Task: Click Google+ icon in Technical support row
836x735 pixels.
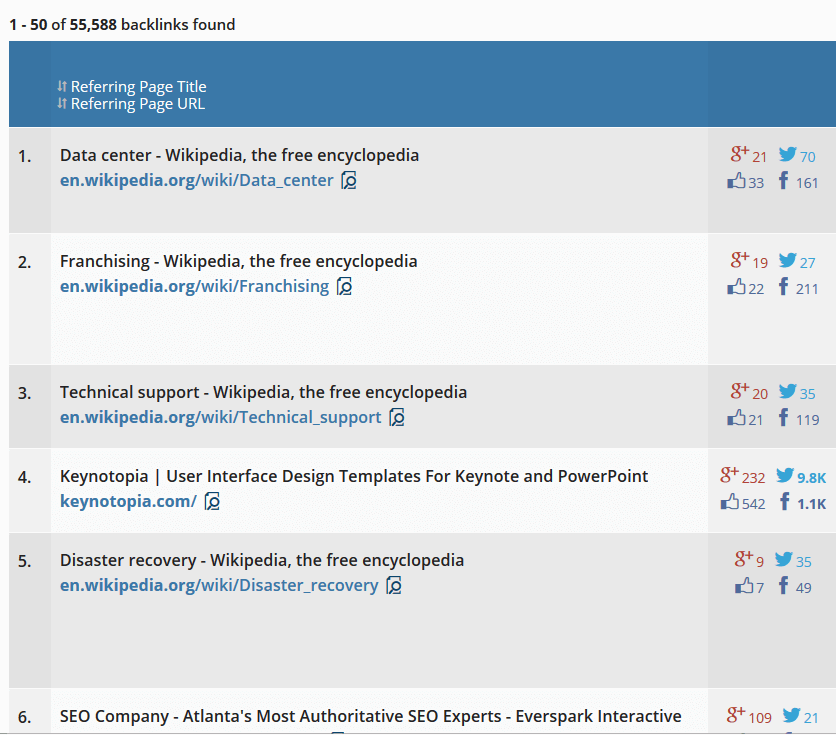Action: click(739, 391)
